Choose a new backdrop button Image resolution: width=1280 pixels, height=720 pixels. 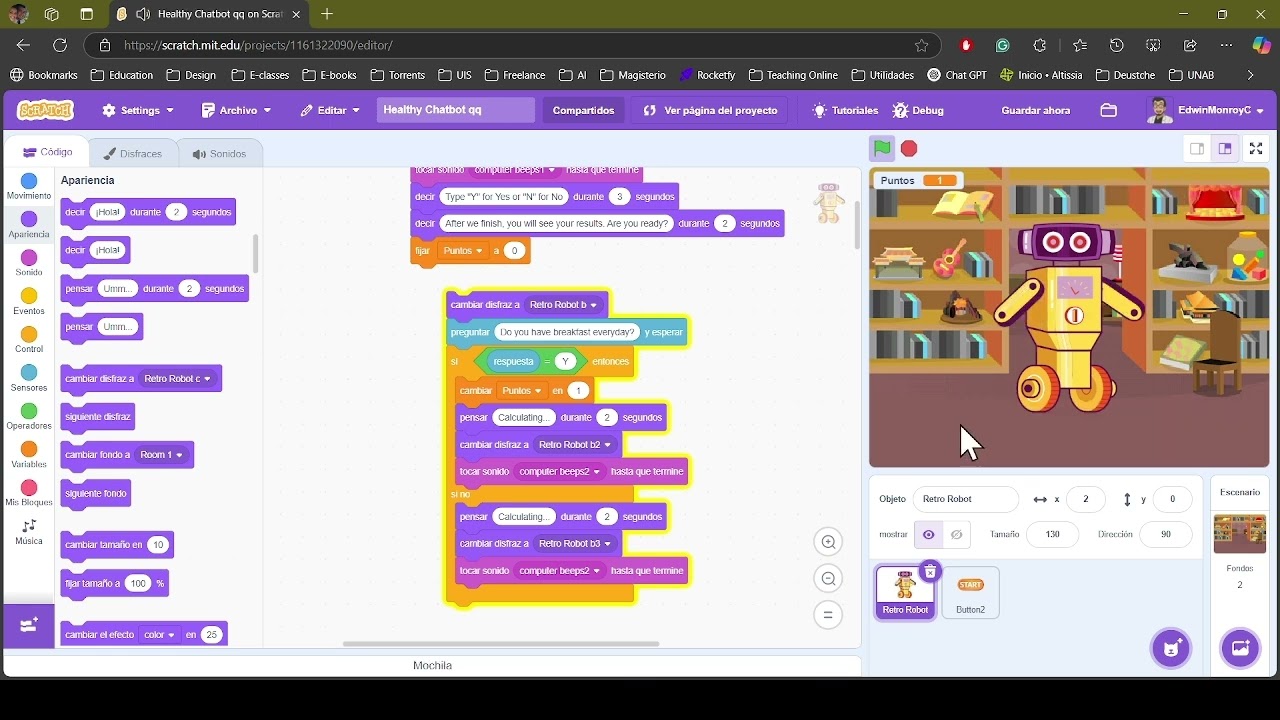coord(1240,647)
